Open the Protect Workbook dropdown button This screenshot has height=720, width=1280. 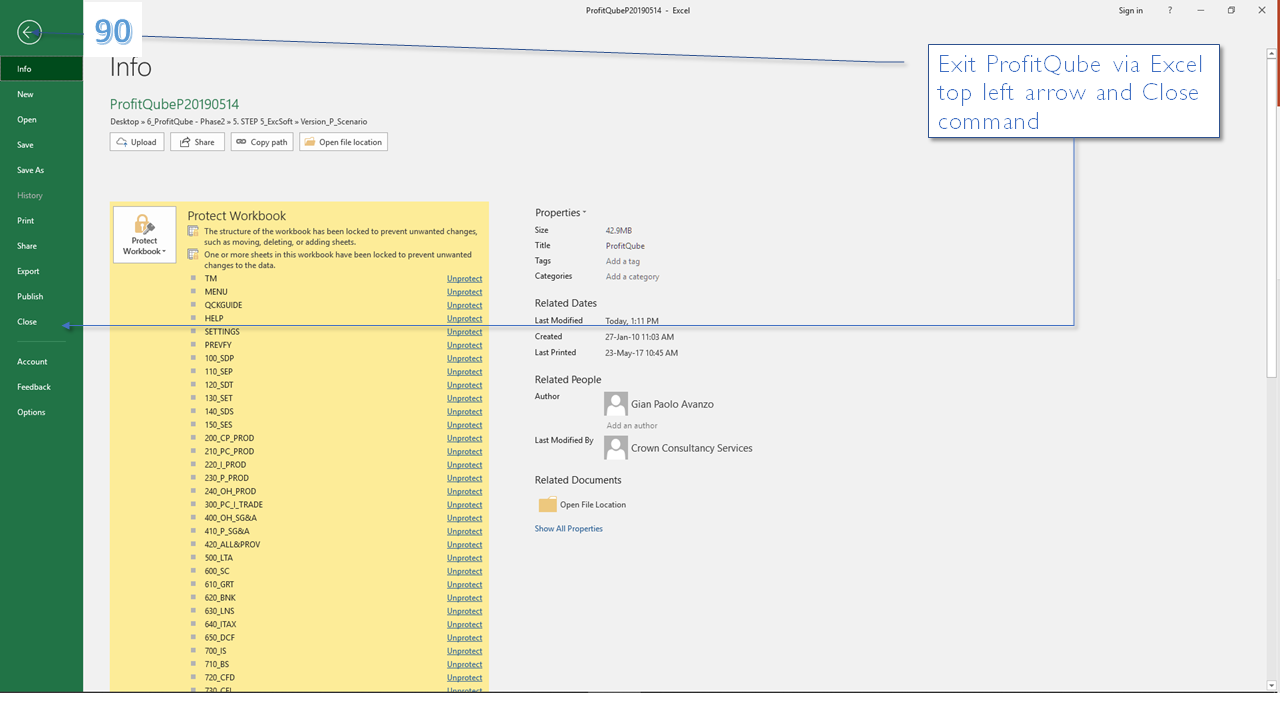coord(145,235)
